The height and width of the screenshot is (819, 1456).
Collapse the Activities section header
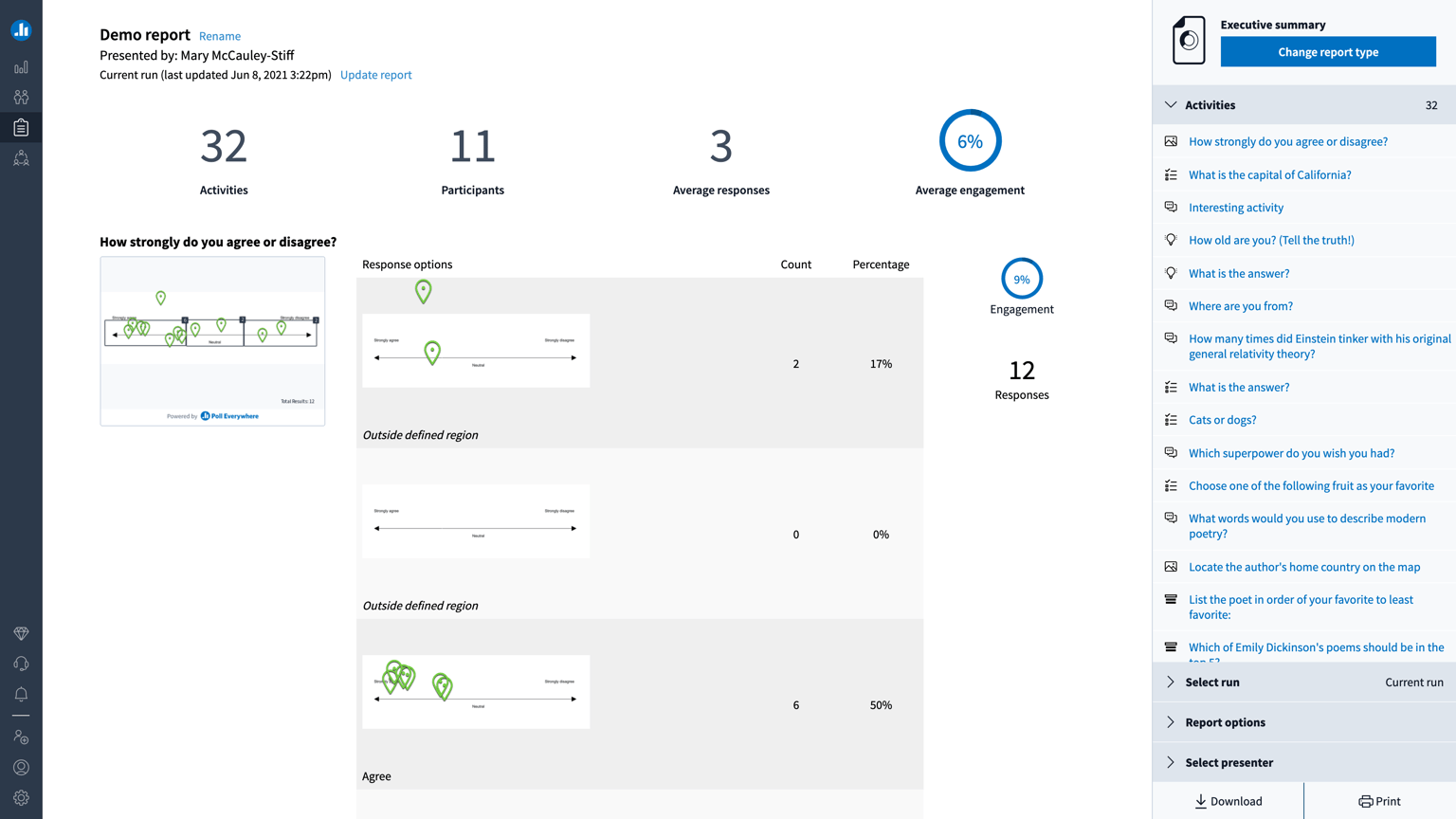[x=1171, y=104]
